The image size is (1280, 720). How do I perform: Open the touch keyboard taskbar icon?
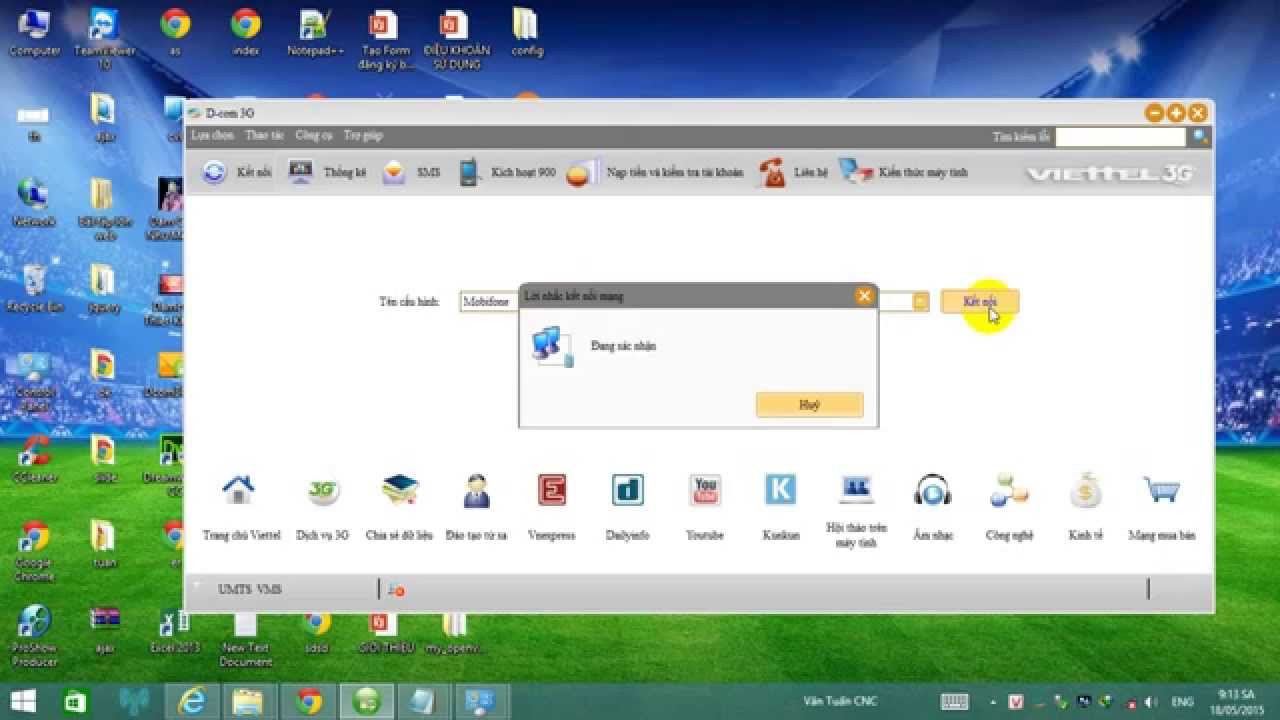click(954, 702)
